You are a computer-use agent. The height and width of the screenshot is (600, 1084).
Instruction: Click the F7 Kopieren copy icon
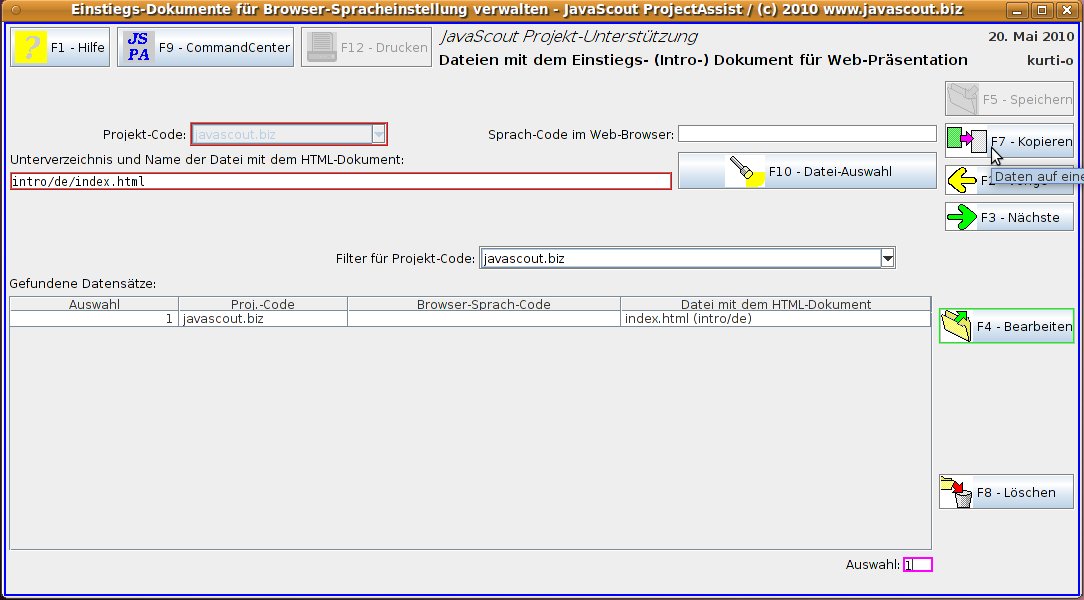click(x=966, y=141)
